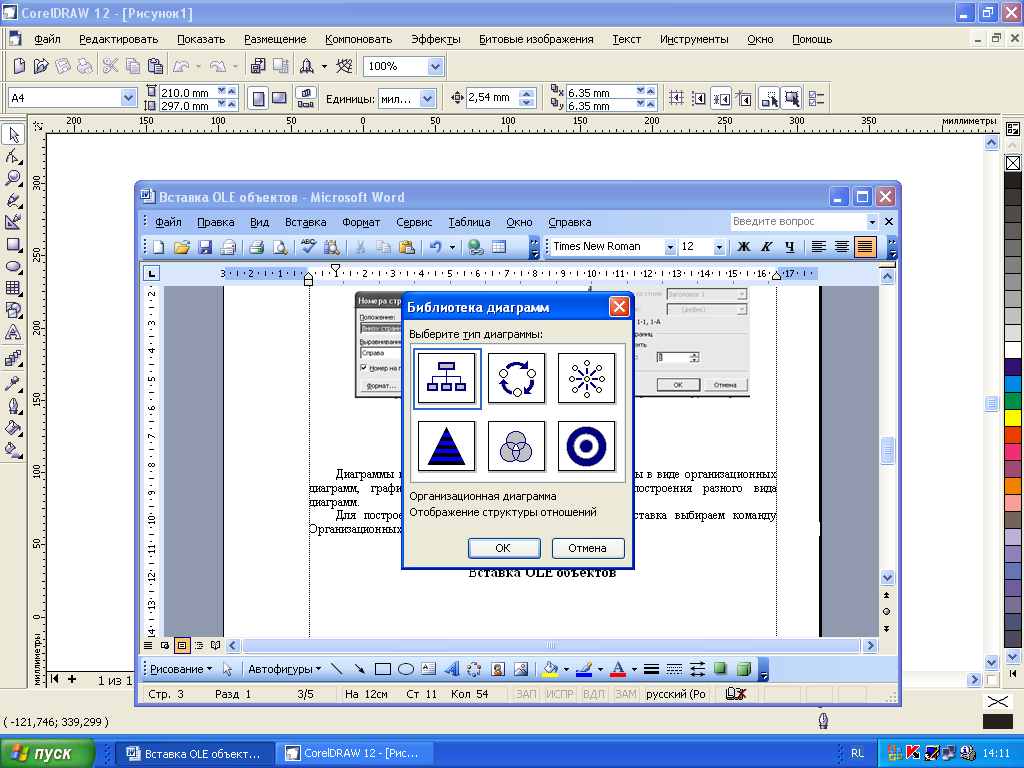This screenshot has width=1024, height=768.
Task: Select Portrait orientation in CorelDRAW
Action: coord(259,99)
